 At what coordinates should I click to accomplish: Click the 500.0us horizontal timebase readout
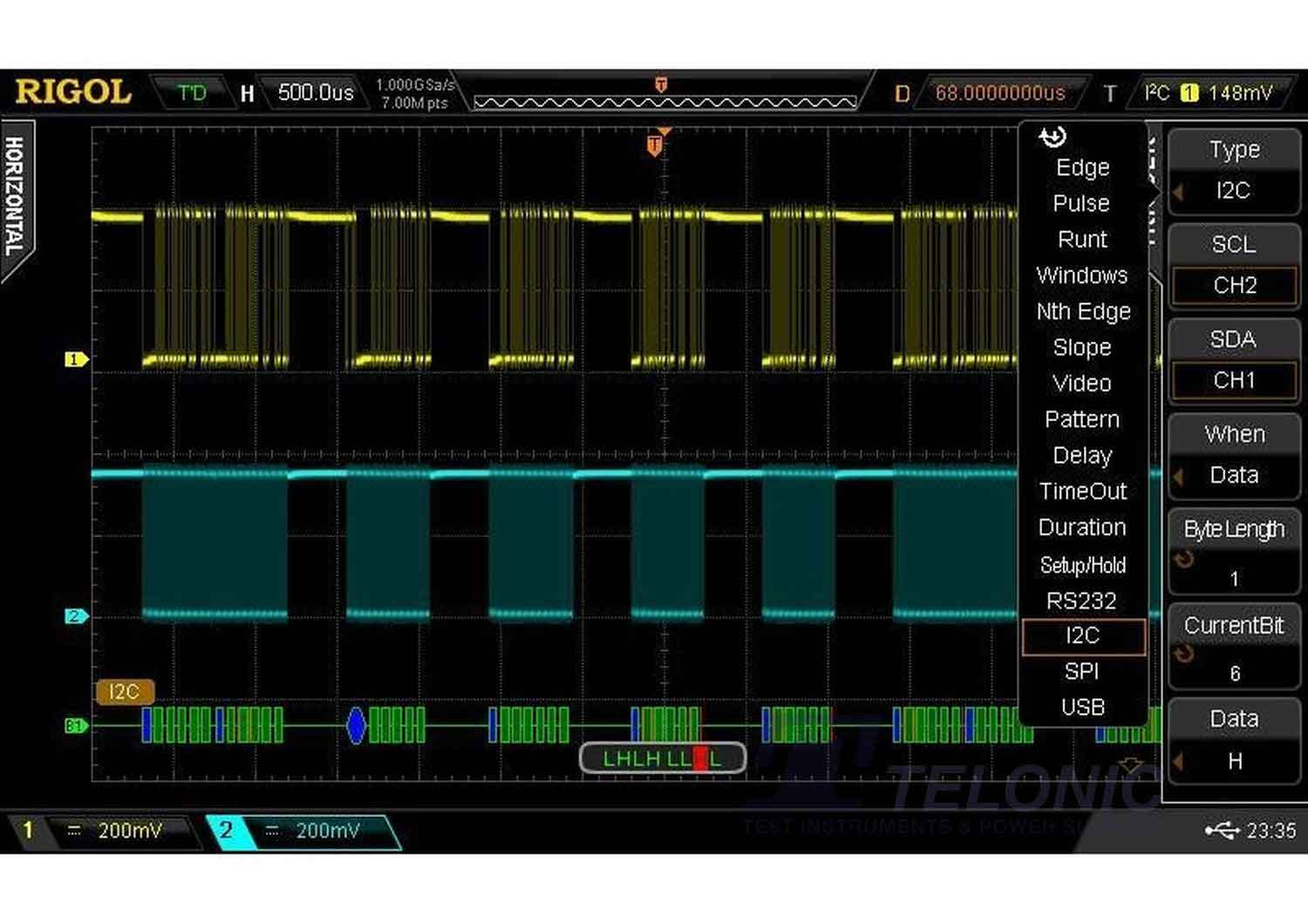(316, 92)
